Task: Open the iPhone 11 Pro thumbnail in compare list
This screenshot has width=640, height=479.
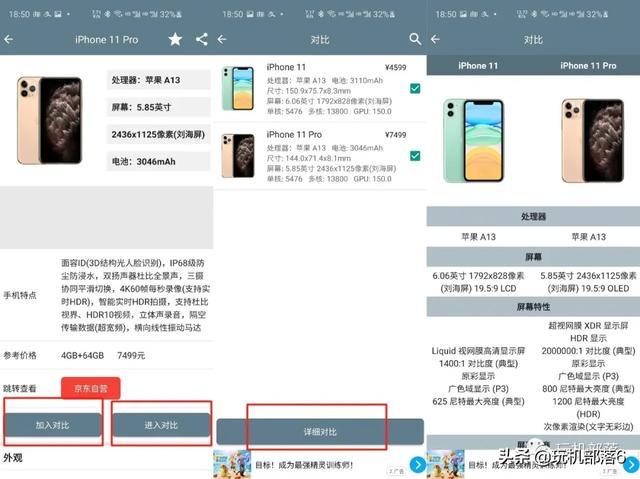Action: (x=238, y=156)
